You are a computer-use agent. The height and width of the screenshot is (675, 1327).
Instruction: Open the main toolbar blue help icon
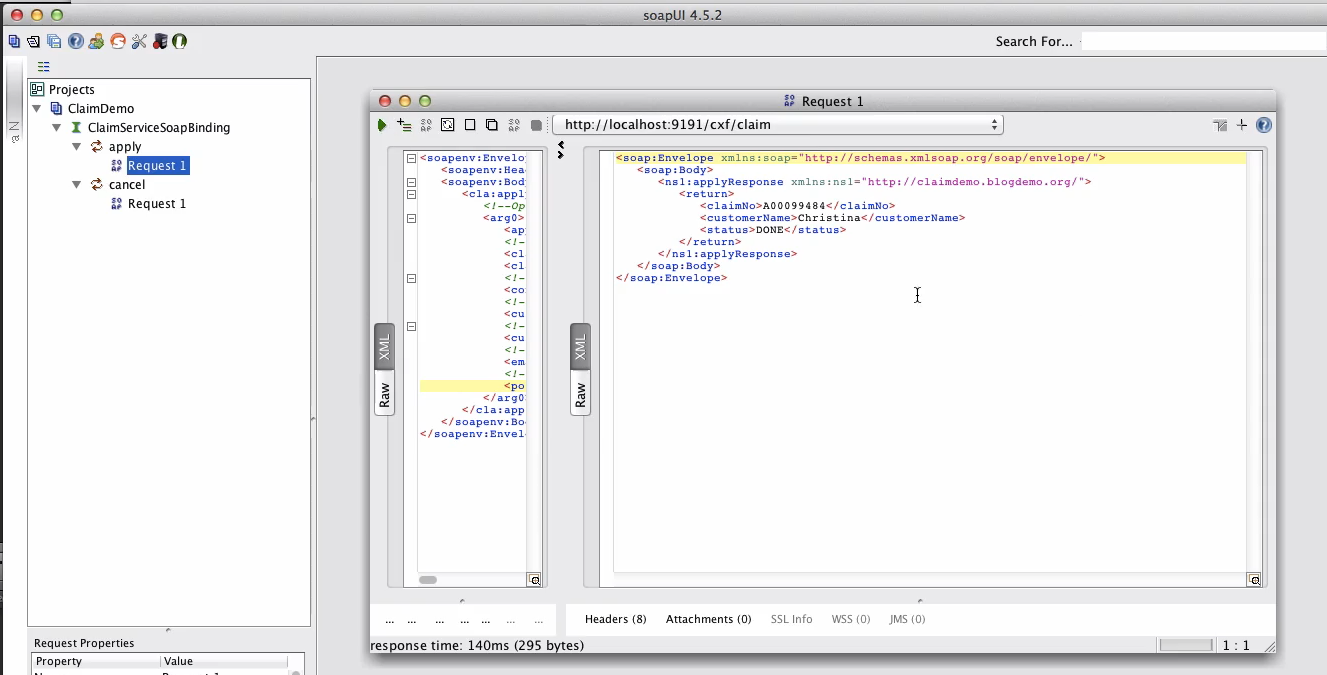point(75,41)
